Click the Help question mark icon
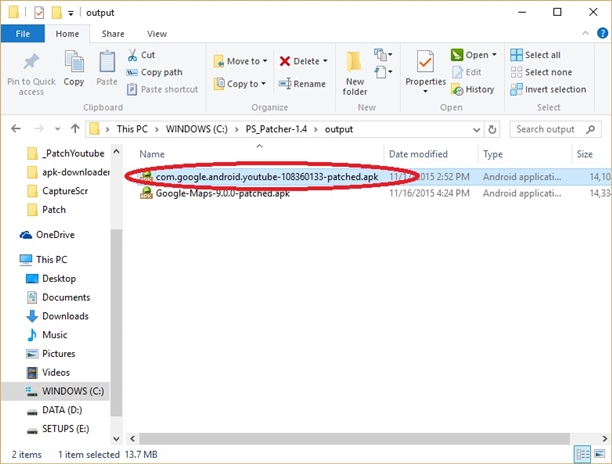Image resolution: width=612 pixels, height=464 pixels. [602, 34]
